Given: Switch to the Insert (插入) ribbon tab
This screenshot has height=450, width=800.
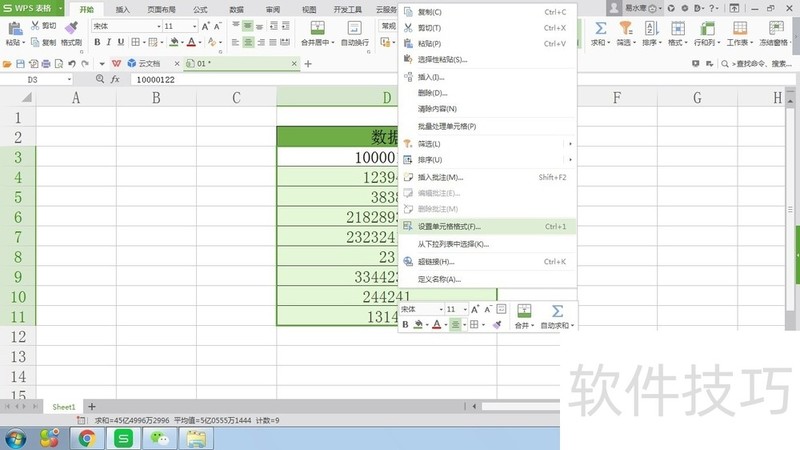Looking at the screenshot, I should [x=122, y=9].
